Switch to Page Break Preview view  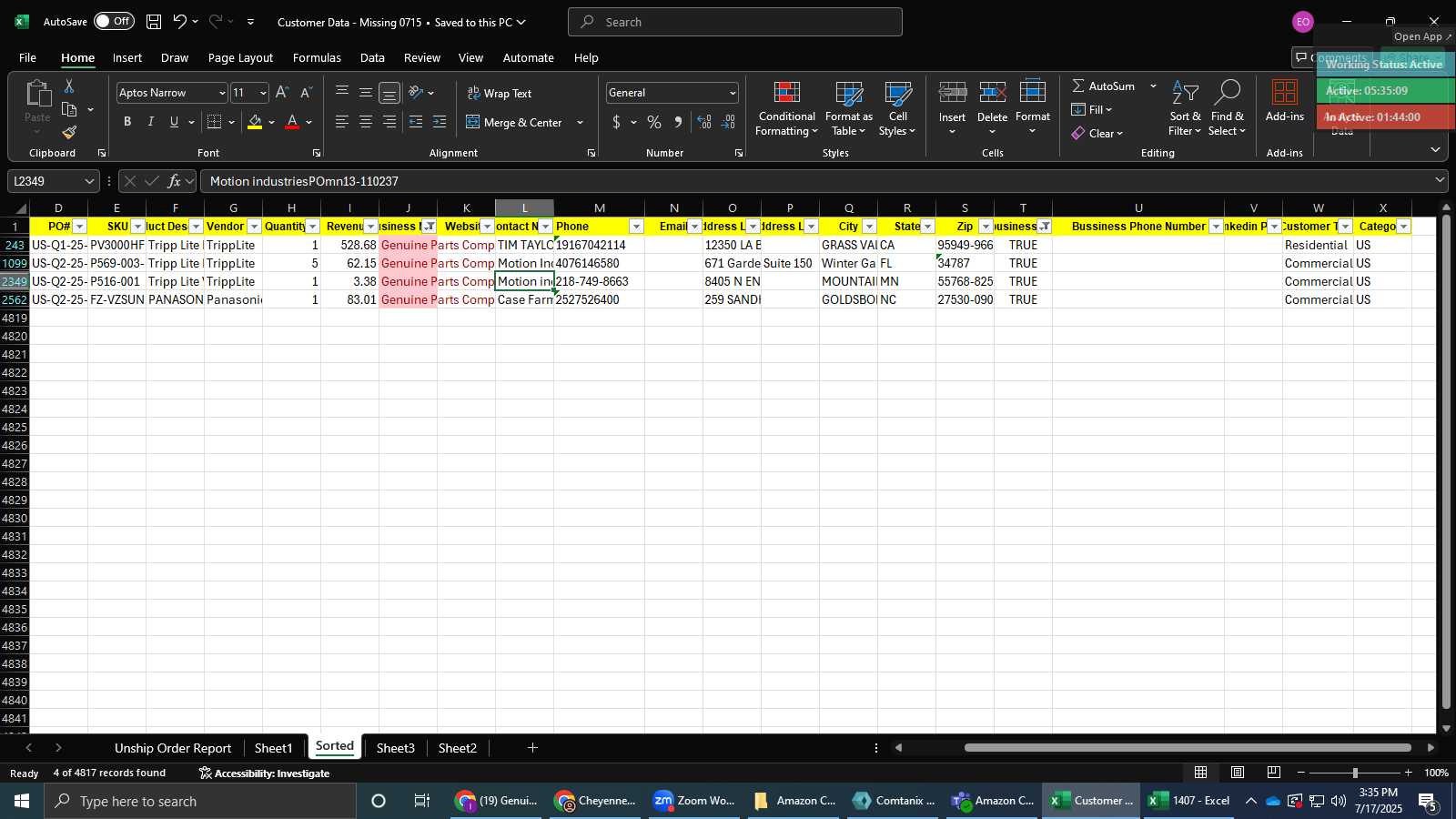tap(1274, 773)
